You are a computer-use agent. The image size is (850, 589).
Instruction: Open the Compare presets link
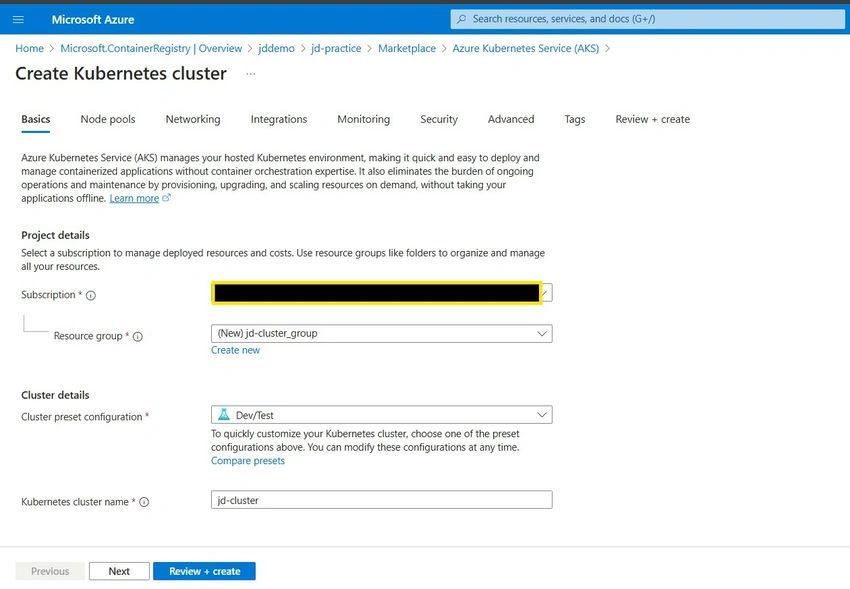248,461
